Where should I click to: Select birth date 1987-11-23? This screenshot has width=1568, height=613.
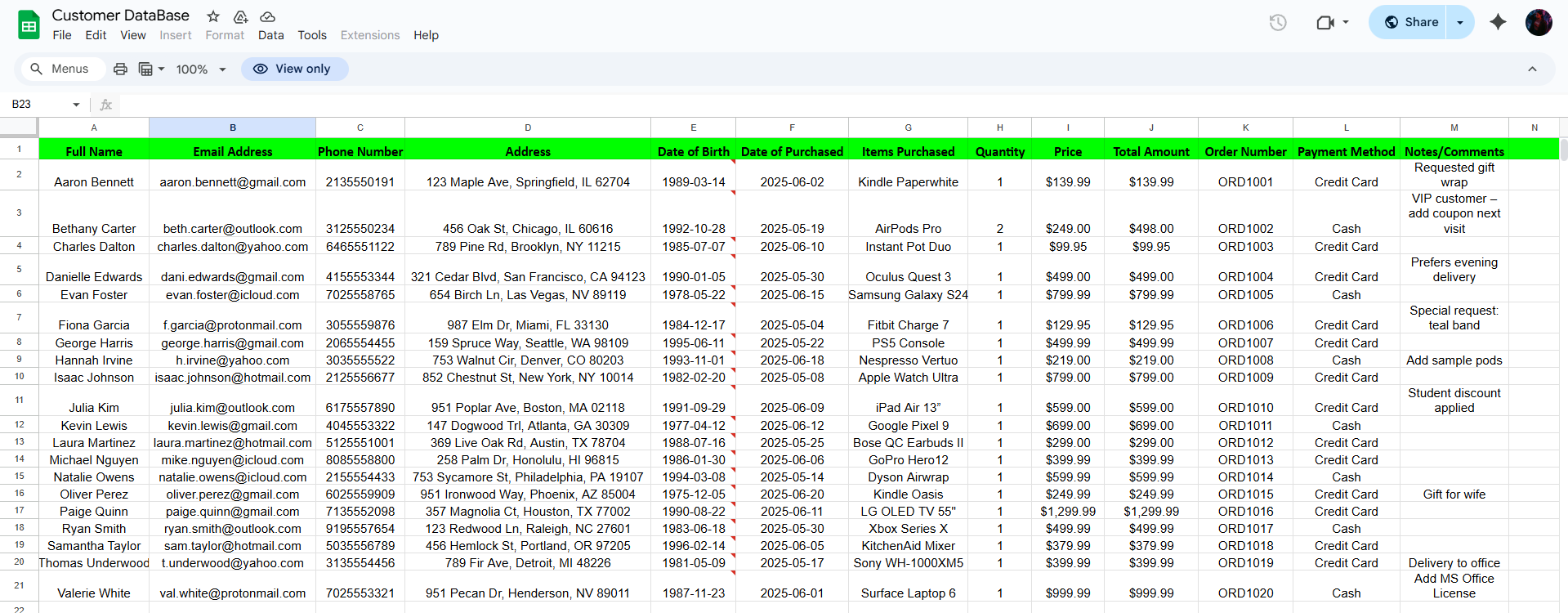[x=694, y=586]
